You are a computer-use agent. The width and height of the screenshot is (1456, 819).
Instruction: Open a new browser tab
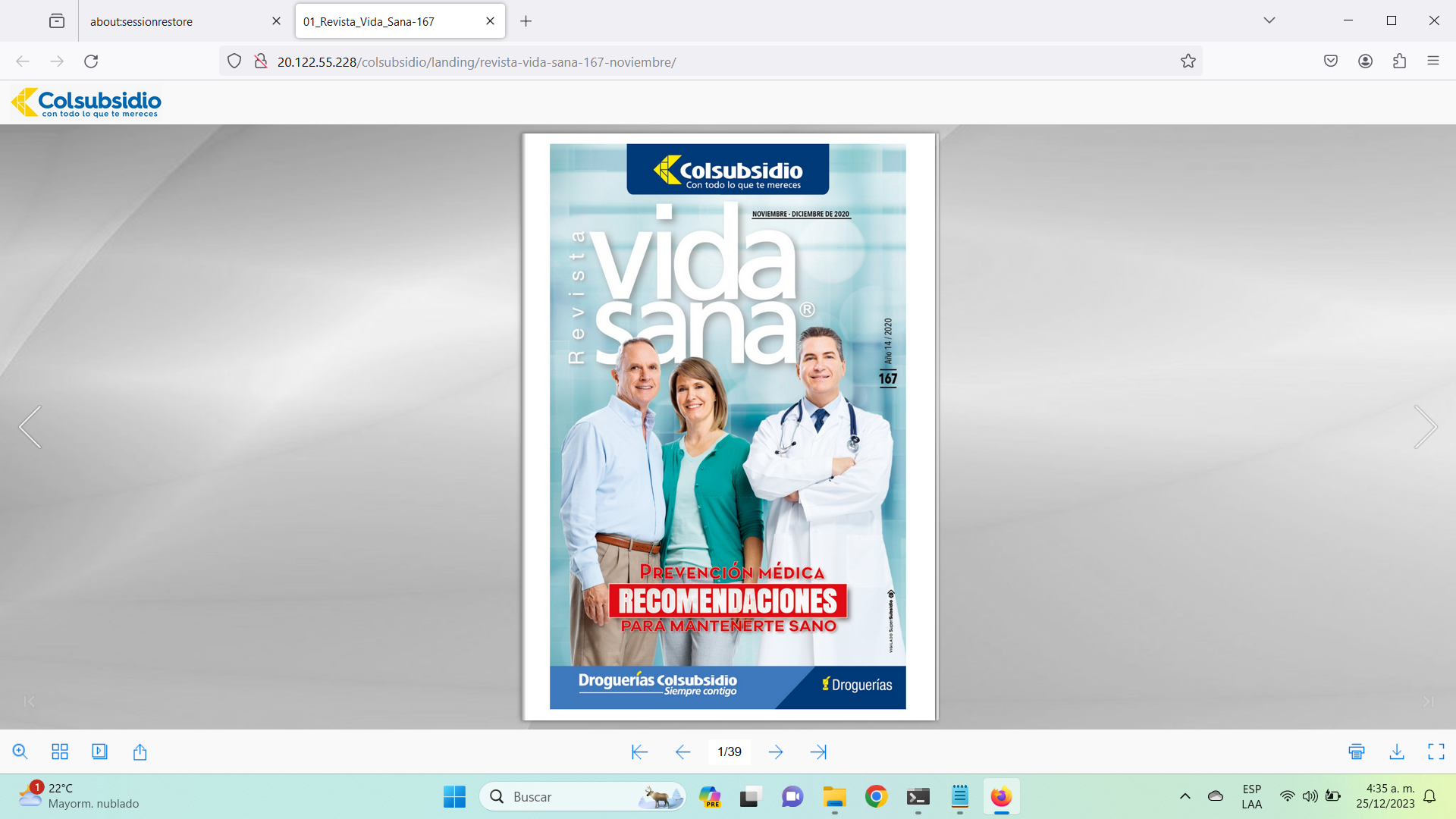(x=526, y=21)
